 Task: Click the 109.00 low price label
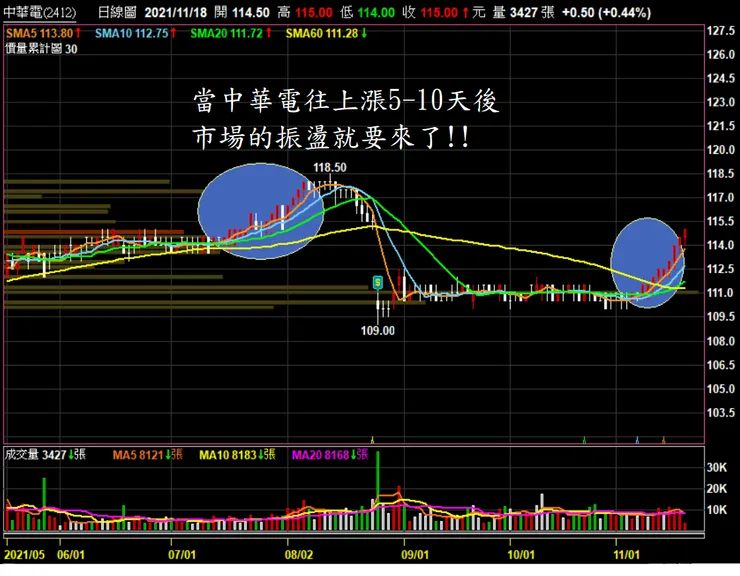(378, 330)
